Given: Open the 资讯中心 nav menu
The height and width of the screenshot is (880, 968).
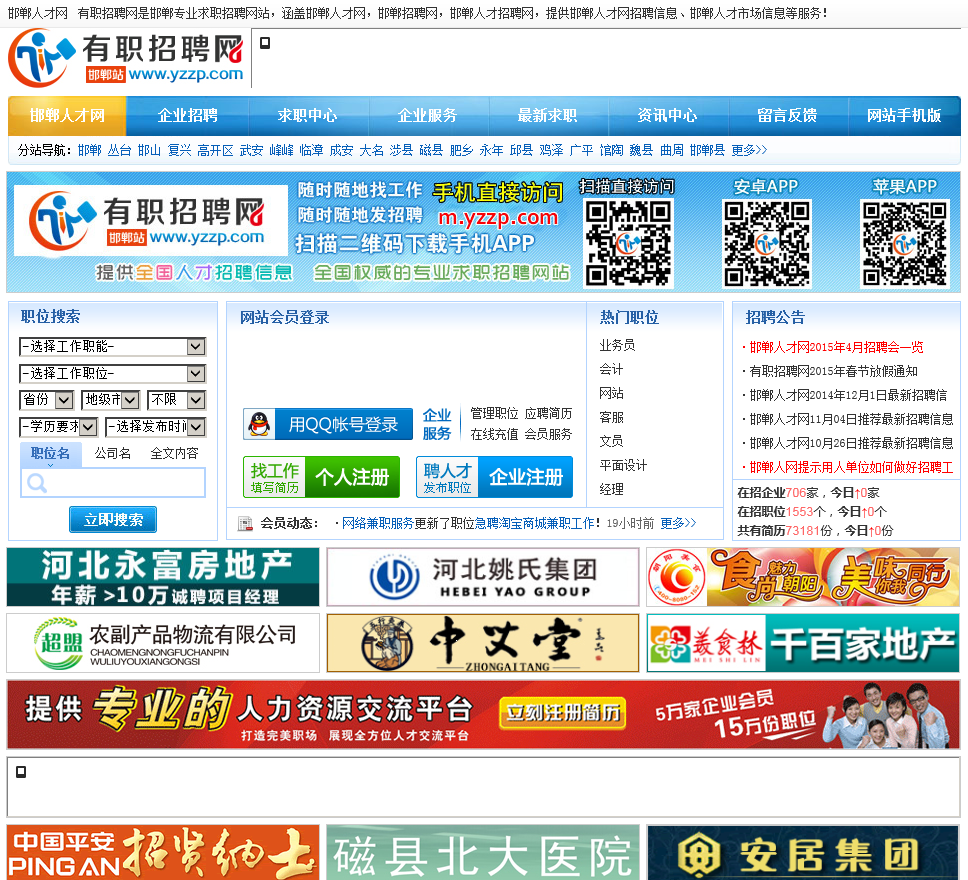Looking at the screenshot, I should click(667, 115).
